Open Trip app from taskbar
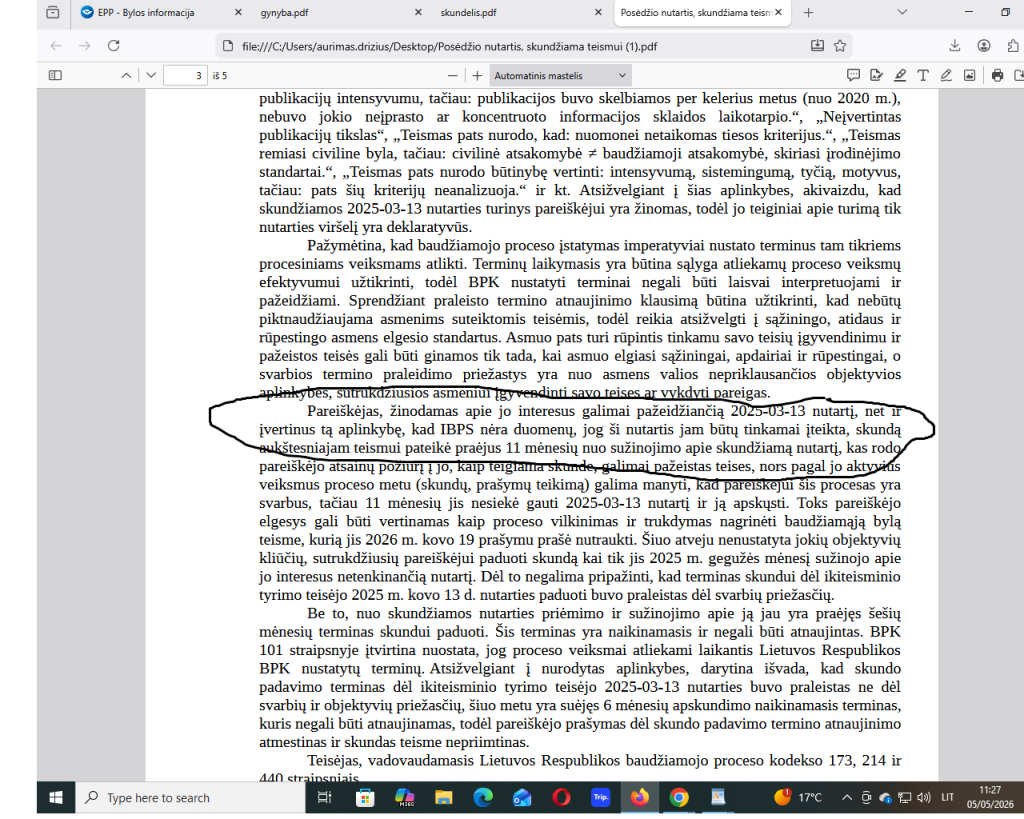Screen dimensions: 1024x819 tap(601, 797)
